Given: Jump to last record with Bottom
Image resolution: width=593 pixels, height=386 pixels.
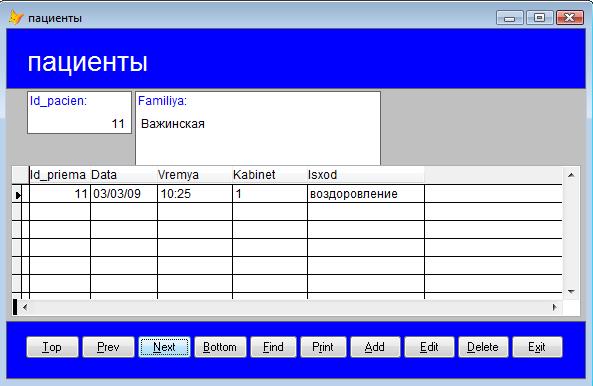Looking at the screenshot, I should tap(220, 347).
